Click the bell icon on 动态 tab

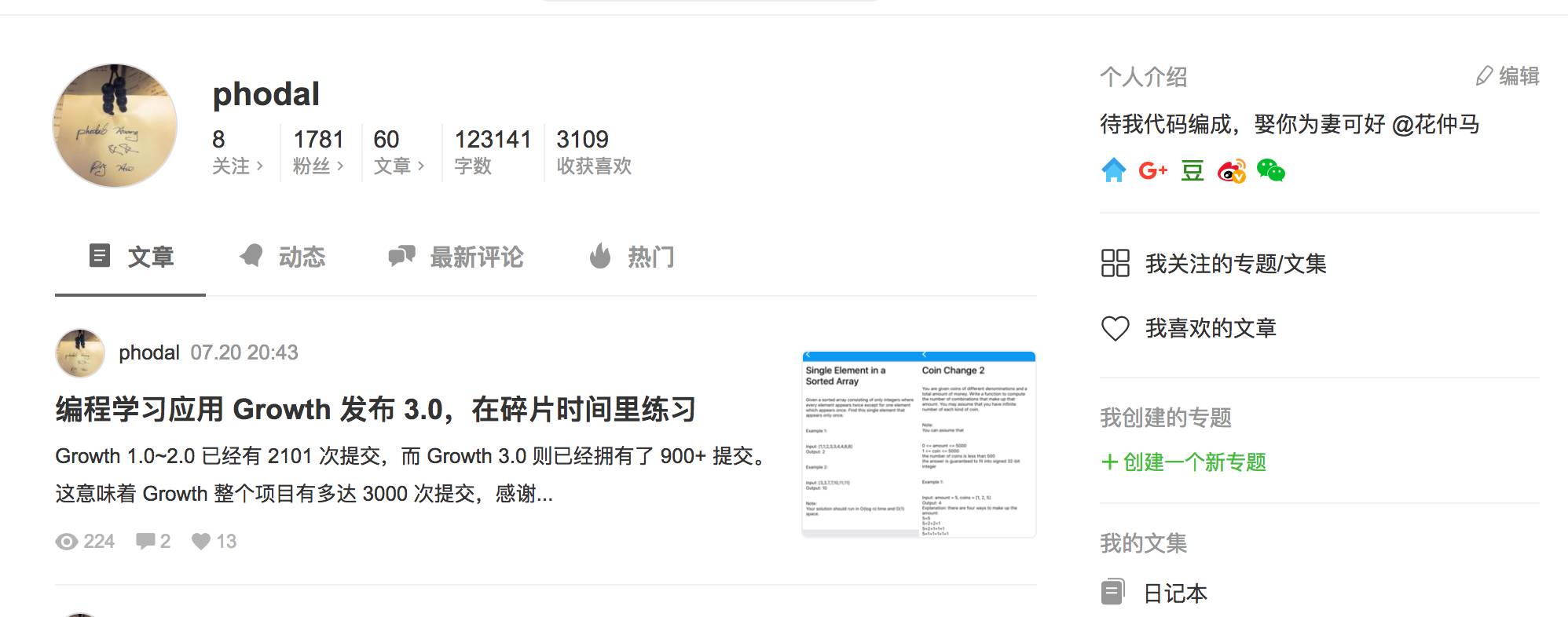click(x=251, y=256)
